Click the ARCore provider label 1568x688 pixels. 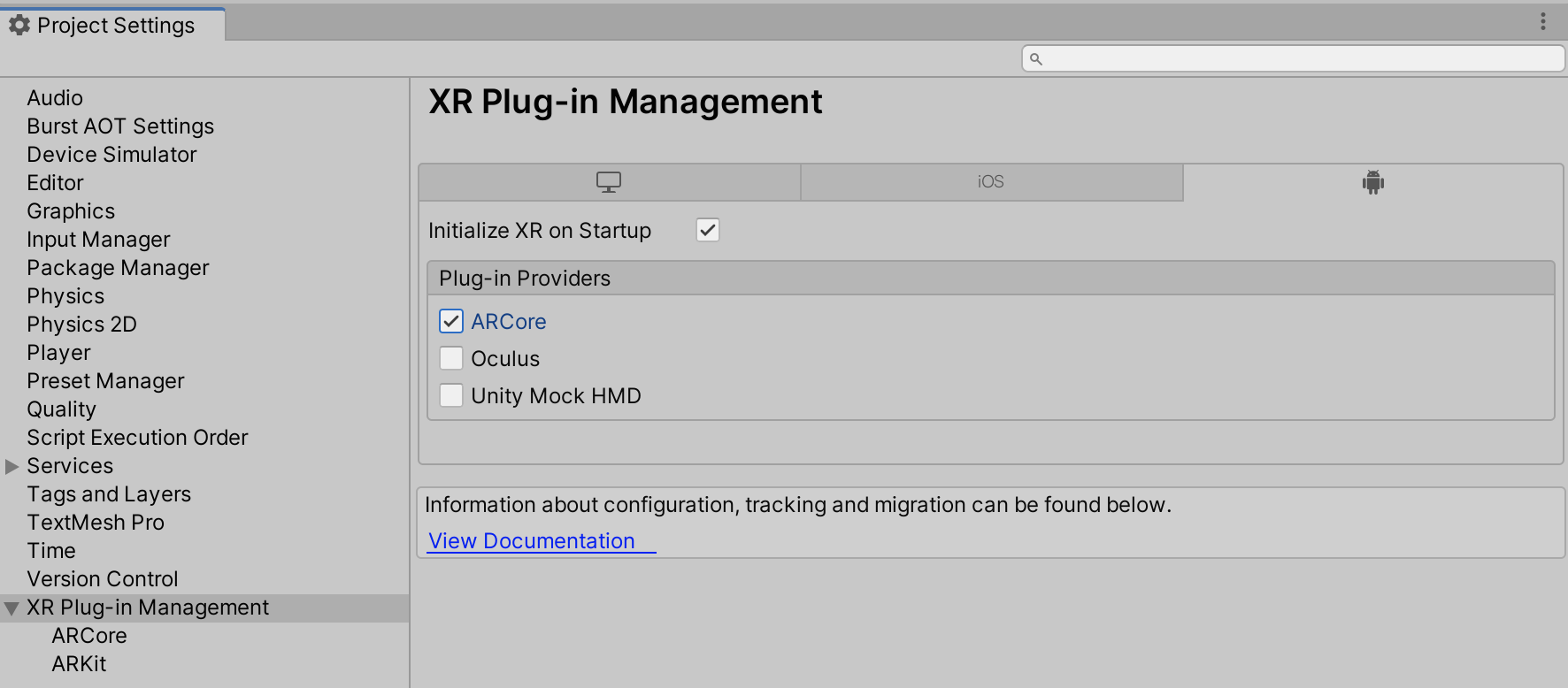(x=509, y=322)
